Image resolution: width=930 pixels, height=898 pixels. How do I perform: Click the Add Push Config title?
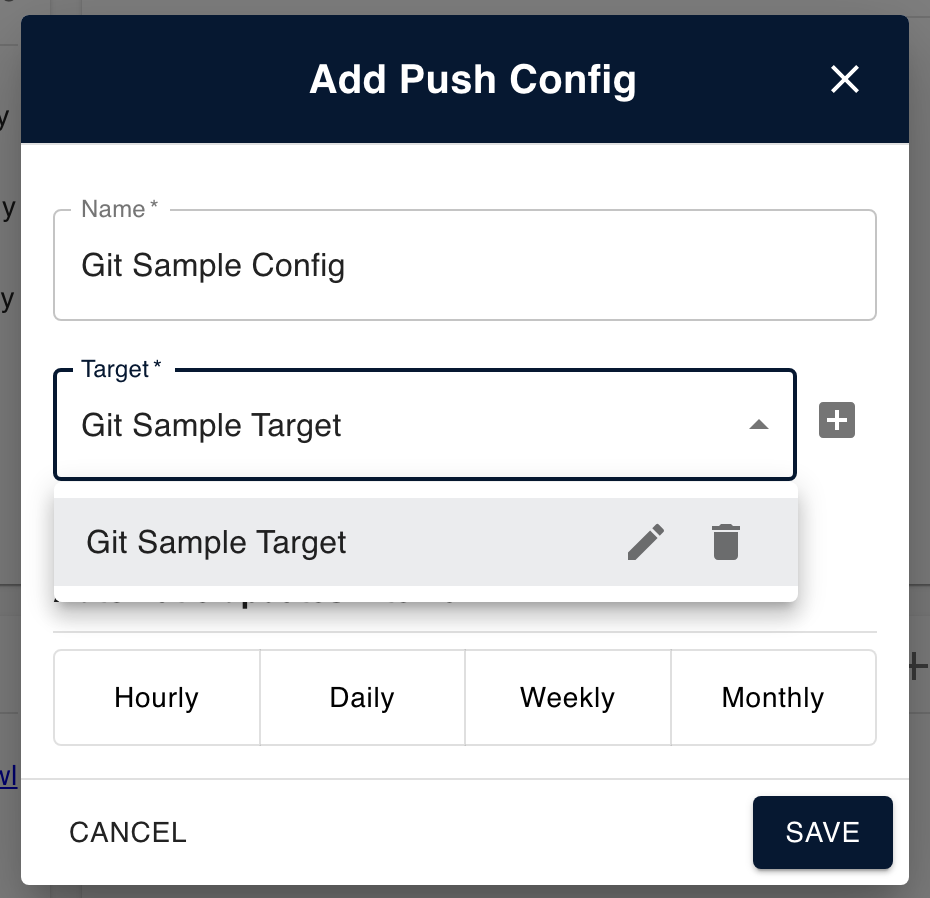tap(473, 79)
